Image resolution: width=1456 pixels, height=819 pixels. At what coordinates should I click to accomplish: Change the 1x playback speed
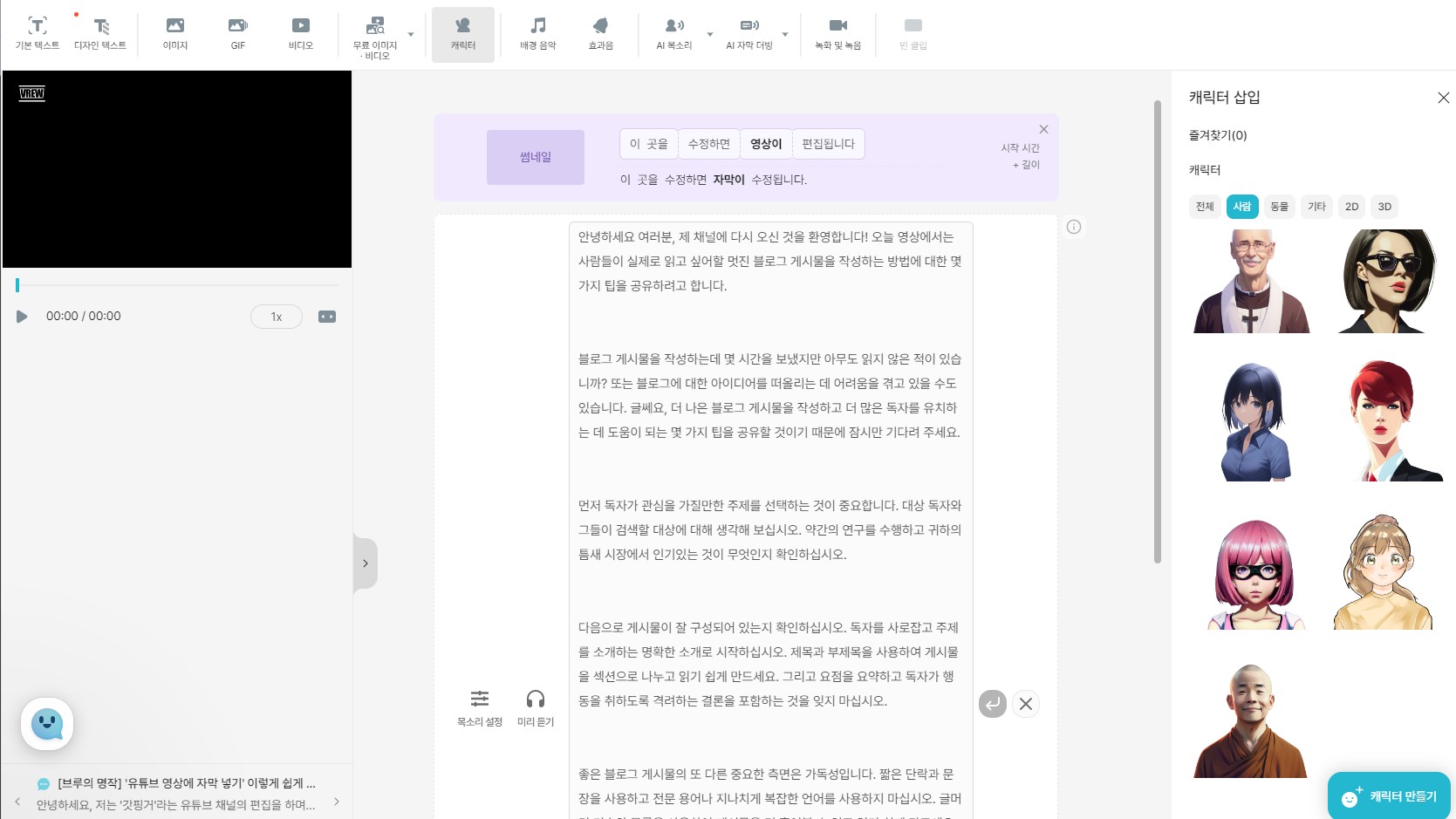pos(277,317)
